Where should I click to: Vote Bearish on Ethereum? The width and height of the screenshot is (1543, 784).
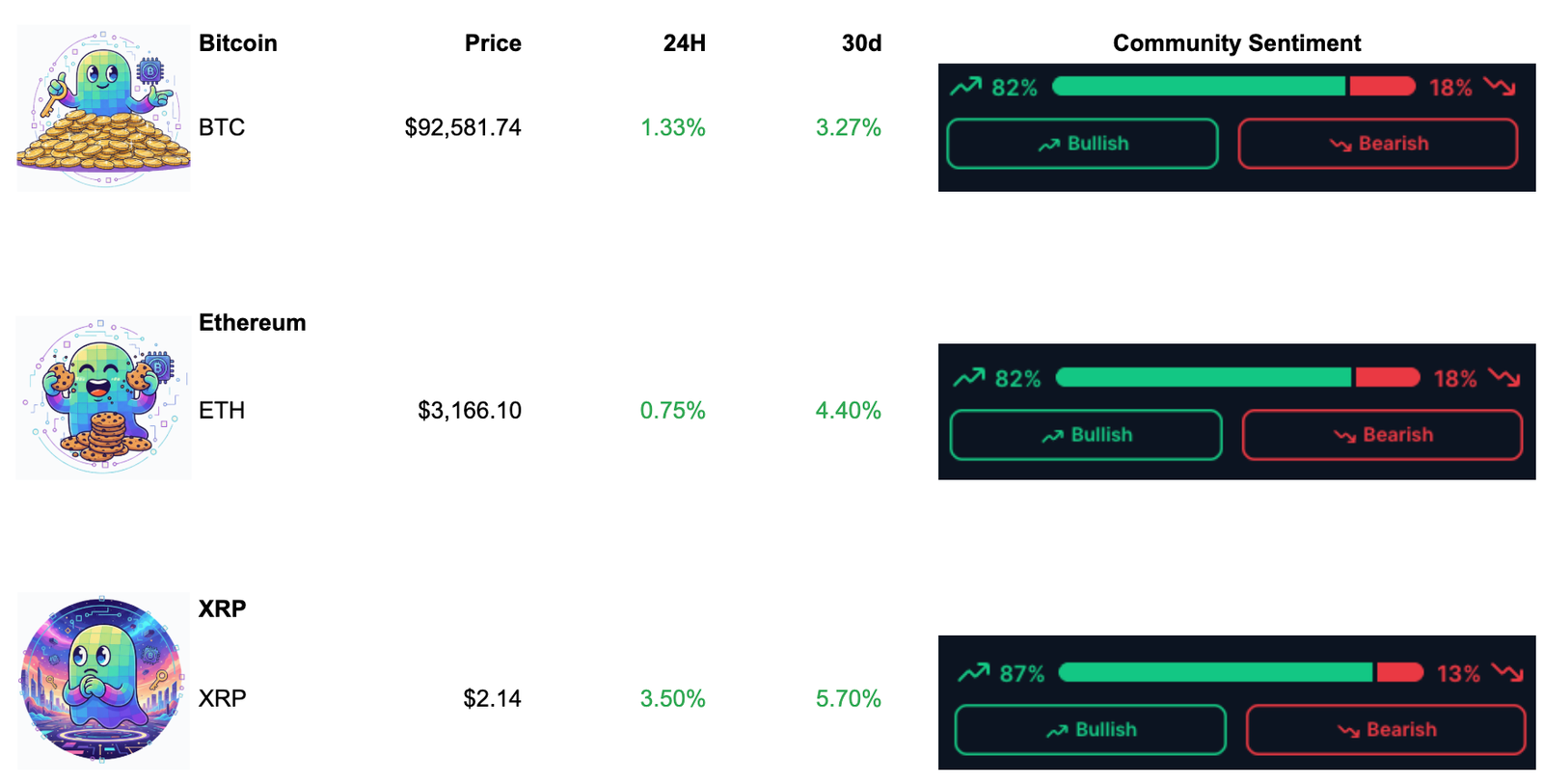(x=1382, y=435)
